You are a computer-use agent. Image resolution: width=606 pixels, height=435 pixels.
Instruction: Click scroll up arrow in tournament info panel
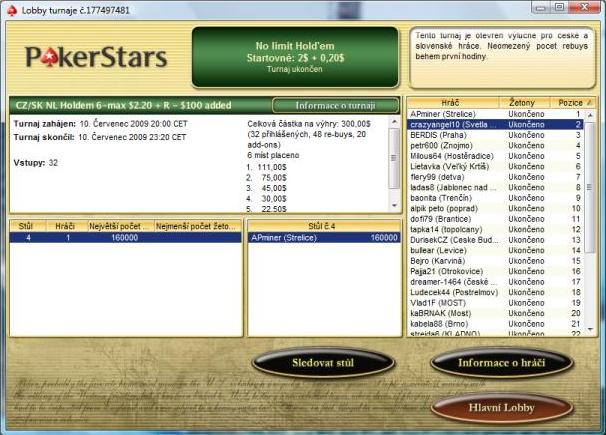point(394,122)
